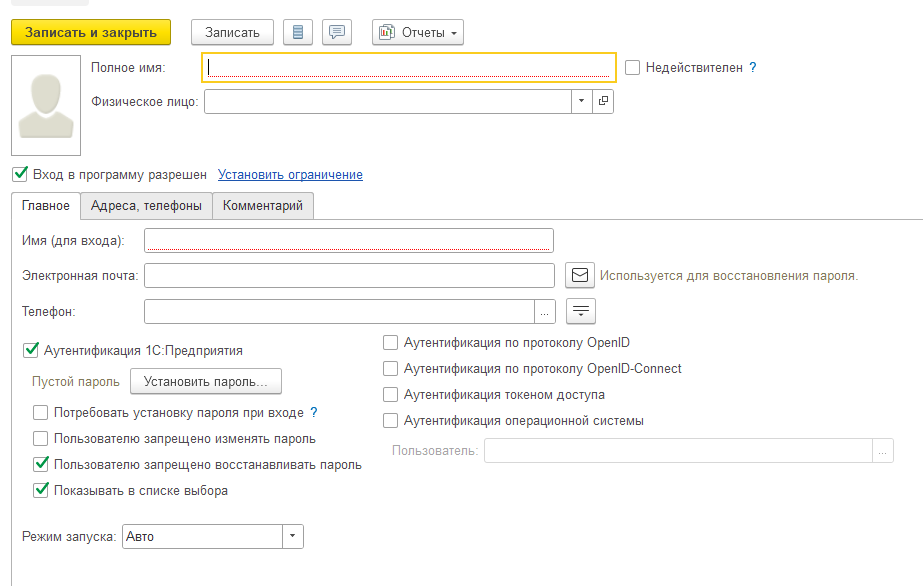Open the discussion speech-bubble icon

[337, 32]
